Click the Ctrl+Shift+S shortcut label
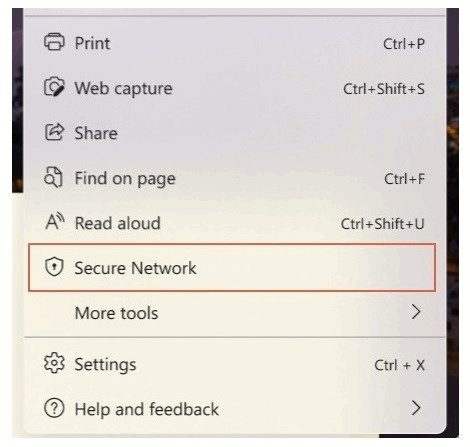Image resolution: width=470 pixels, height=447 pixels. pos(384,89)
